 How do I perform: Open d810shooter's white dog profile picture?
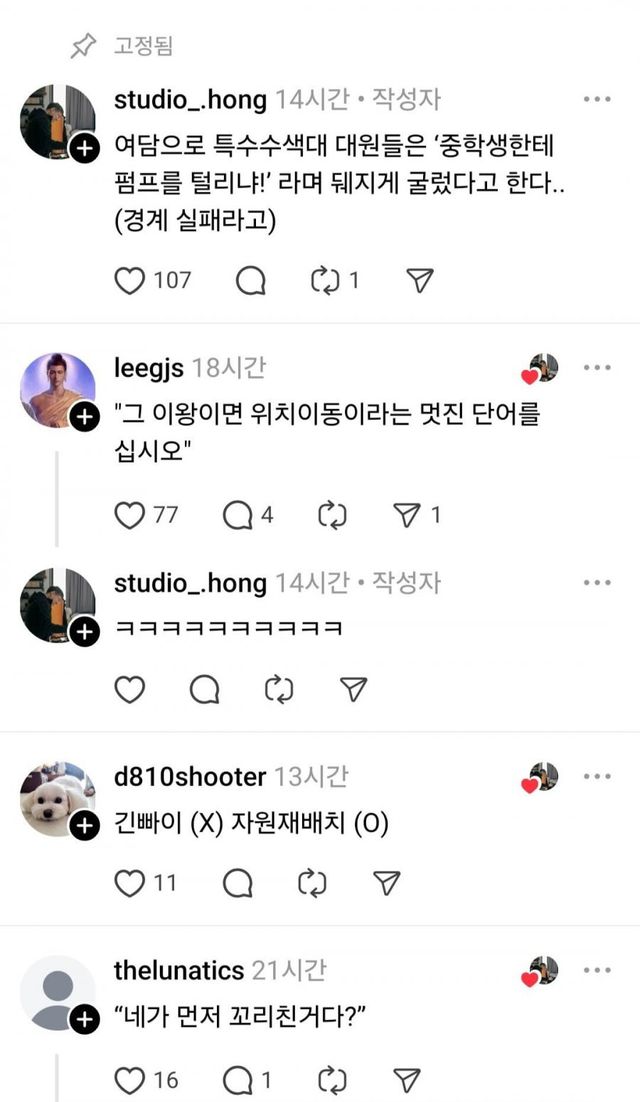[56, 798]
